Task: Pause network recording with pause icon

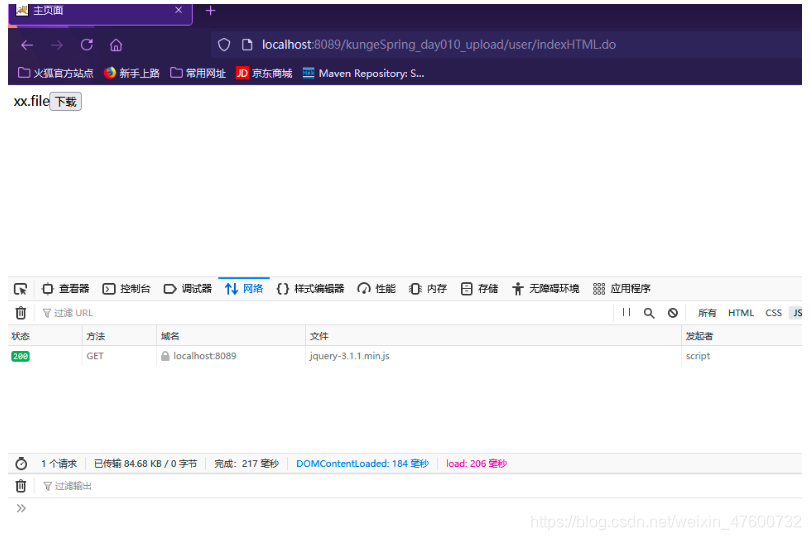Action: point(626,312)
